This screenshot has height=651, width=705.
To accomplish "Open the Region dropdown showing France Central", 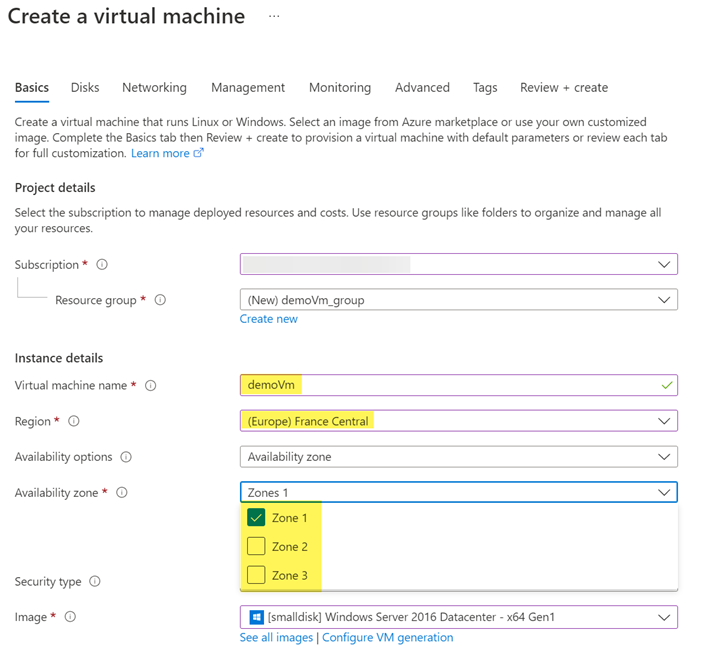I will pyautogui.click(x=459, y=421).
